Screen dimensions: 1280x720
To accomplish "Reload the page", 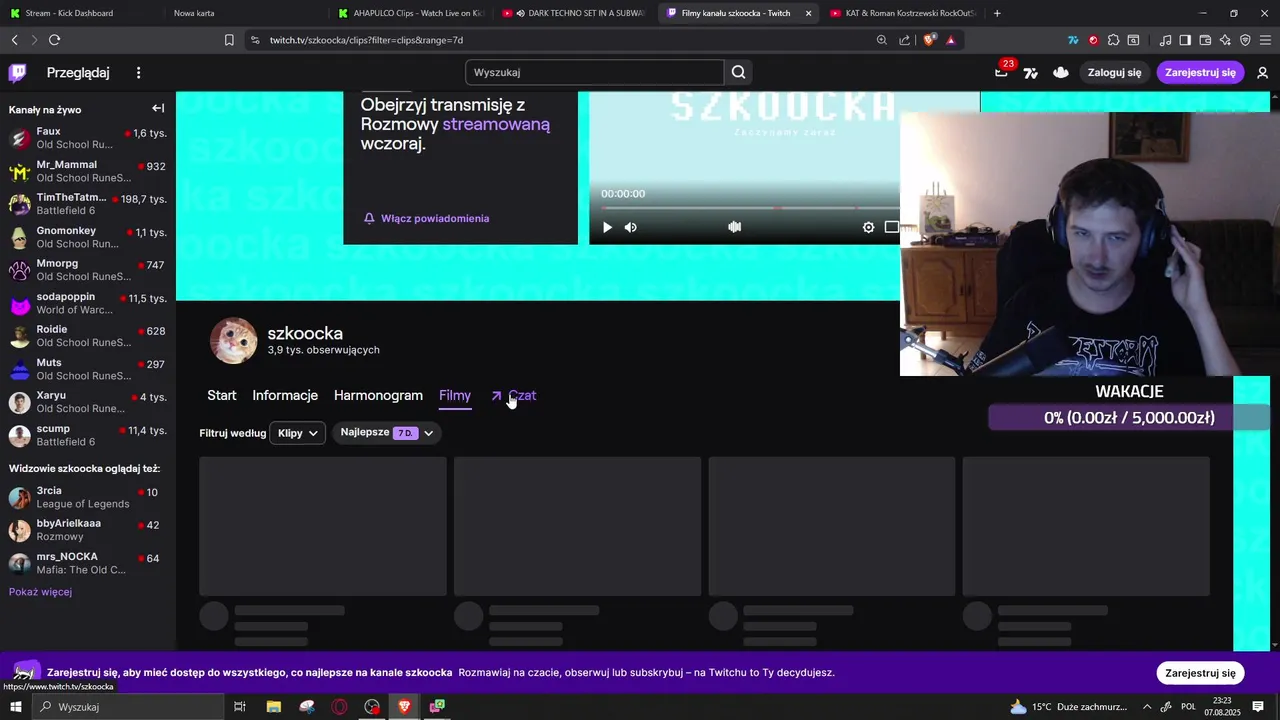I will pyautogui.click(x=54, y=40).
